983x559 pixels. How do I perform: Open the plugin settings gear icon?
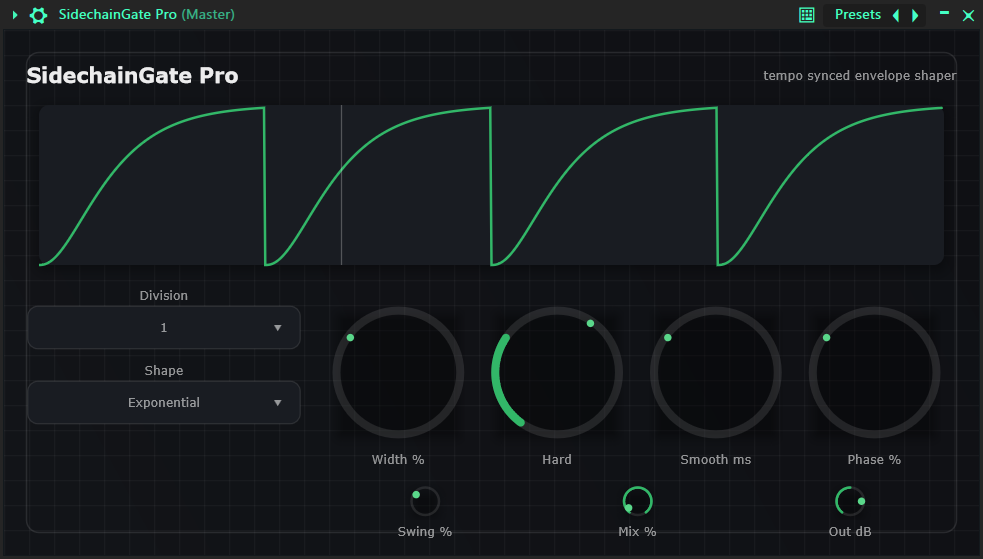[38, 15]
